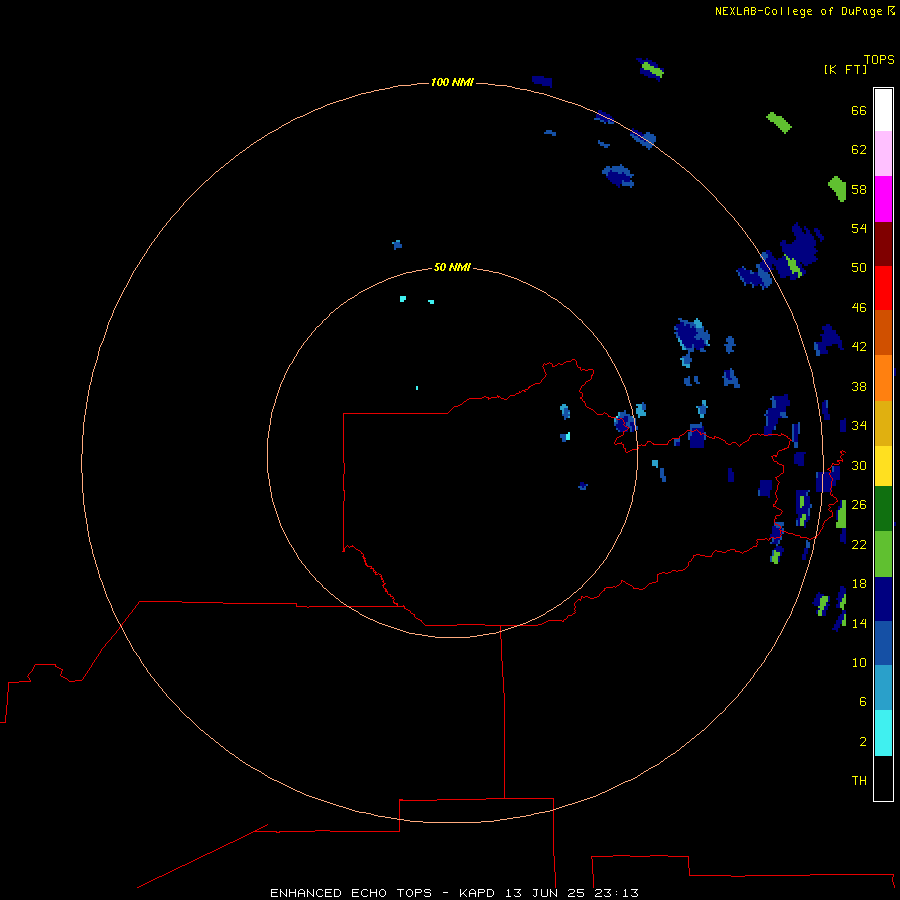Click the 'KAPD' radar site identifier
This screenshot has height=900, width=900.
(x=478, y=893)
